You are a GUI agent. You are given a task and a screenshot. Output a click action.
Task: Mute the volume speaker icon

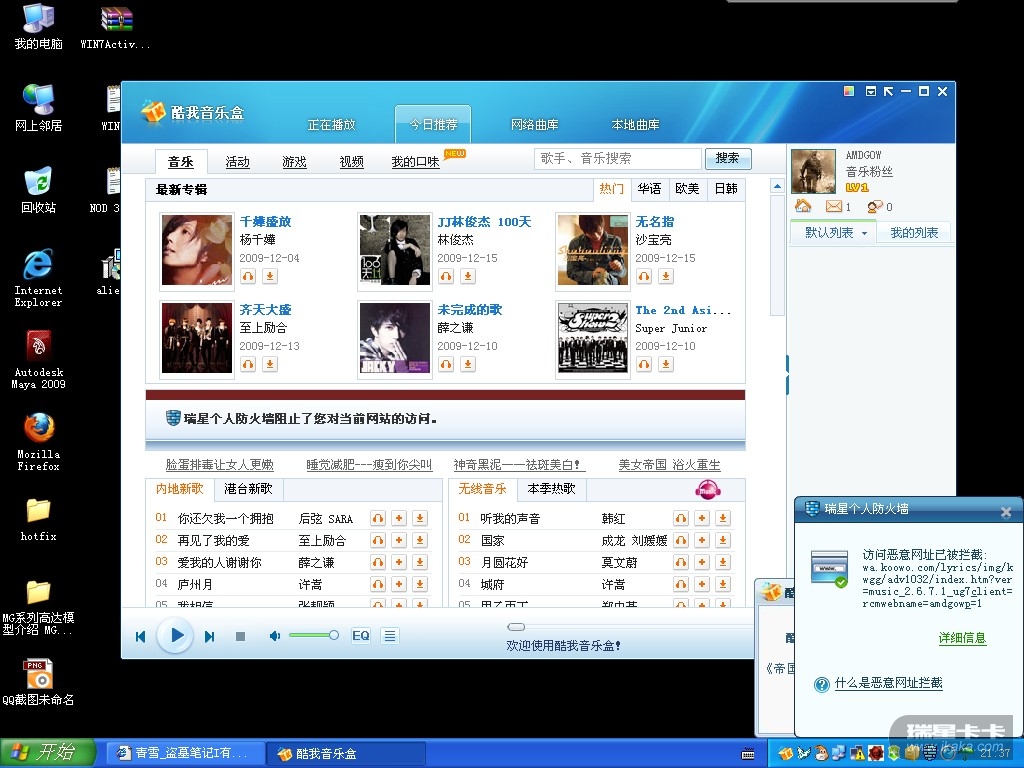pos(275,636)
